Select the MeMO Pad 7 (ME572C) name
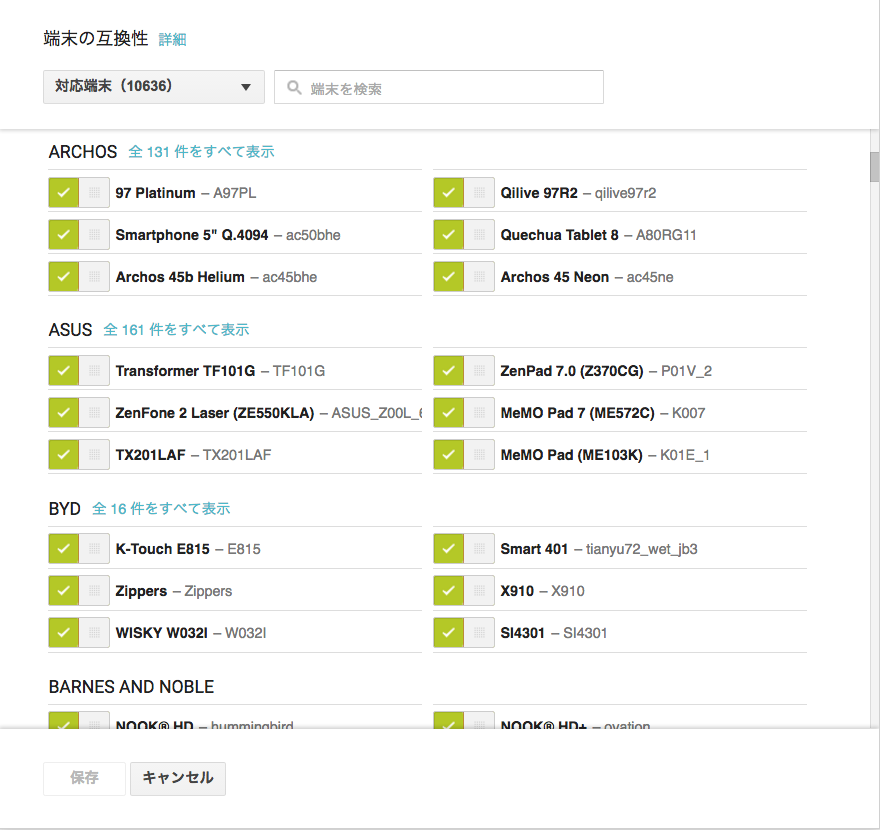This screenshot has height=830, width=880. pyautogui.click(x=578, y=413)
